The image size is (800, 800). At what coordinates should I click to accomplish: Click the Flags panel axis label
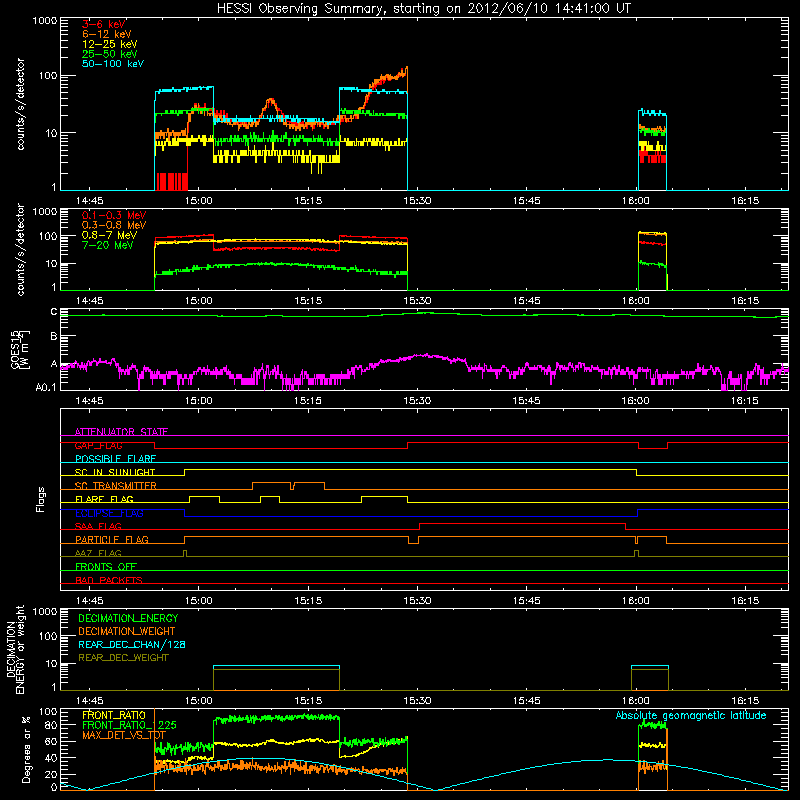[41, 499]
